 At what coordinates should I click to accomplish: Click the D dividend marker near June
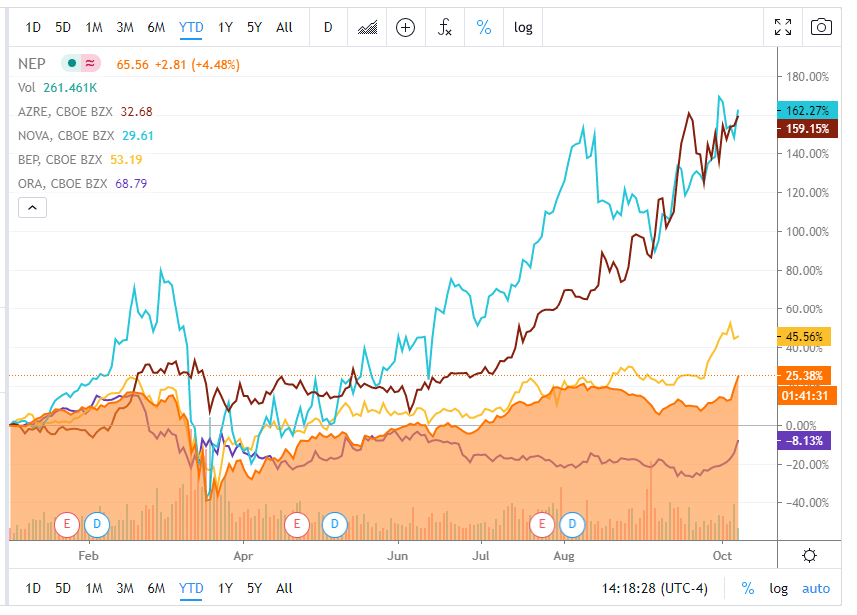click(x=334, y=524)
